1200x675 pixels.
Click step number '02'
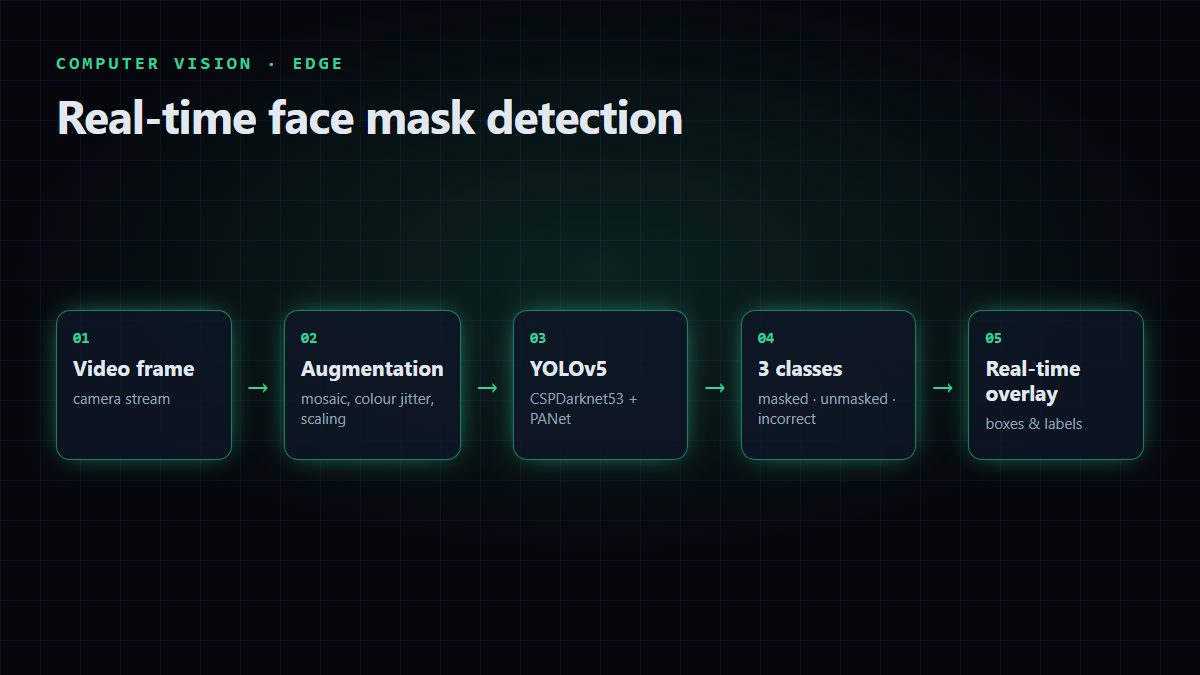click(309, 338)
